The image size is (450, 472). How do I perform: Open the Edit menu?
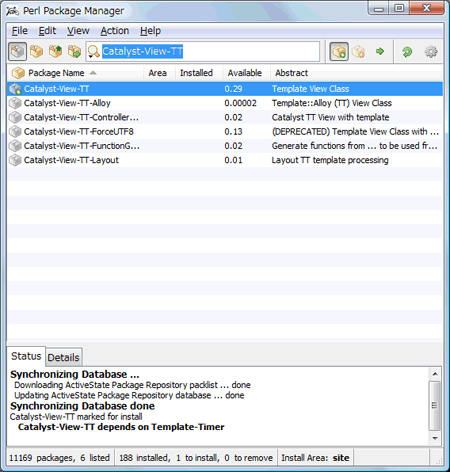[x=47, y=31]
